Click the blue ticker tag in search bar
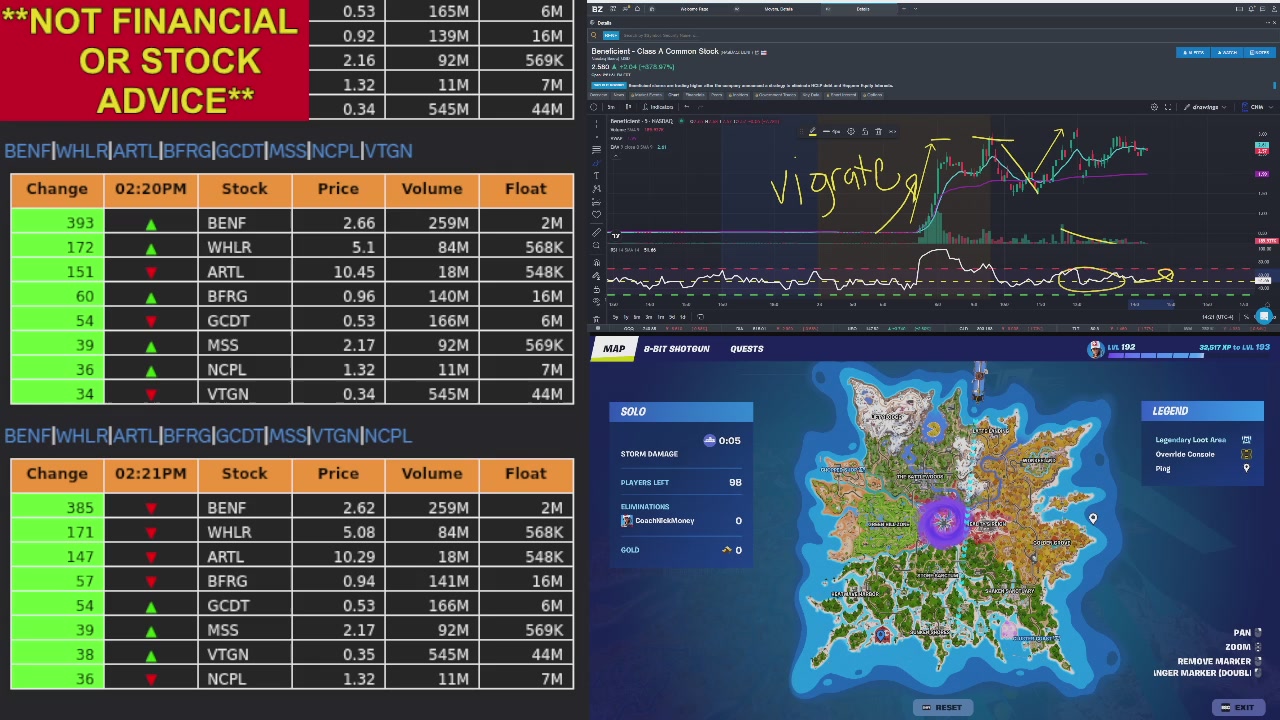The width and height of the screenshot is (1280, 720). pos(609,35)
